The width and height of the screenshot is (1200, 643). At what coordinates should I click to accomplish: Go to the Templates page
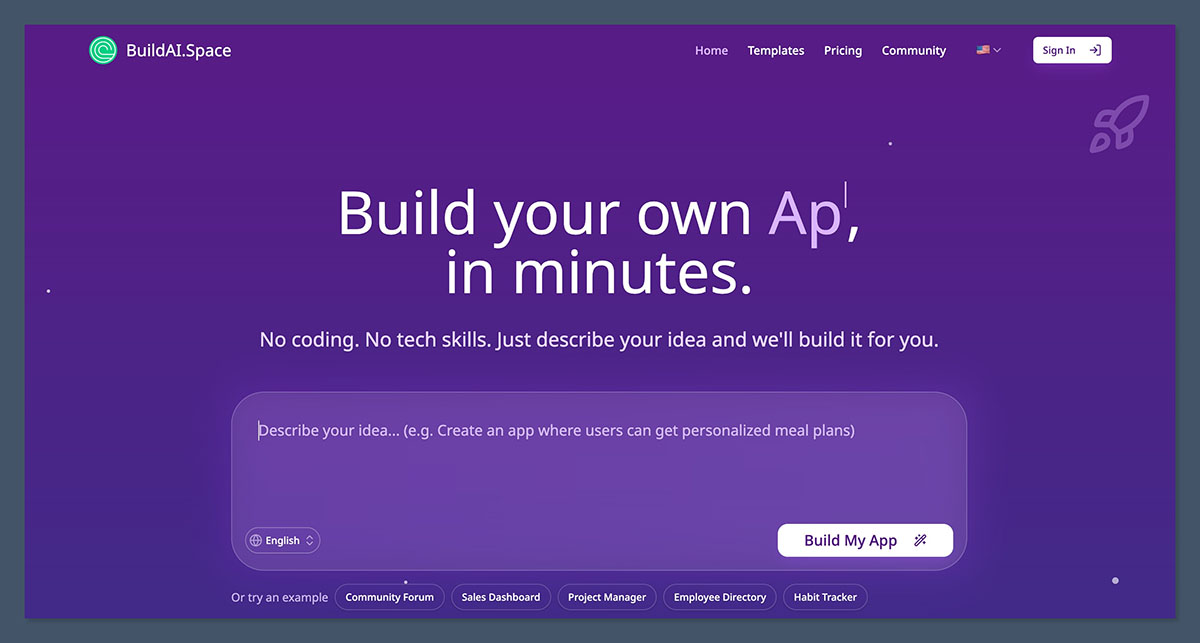776,50
